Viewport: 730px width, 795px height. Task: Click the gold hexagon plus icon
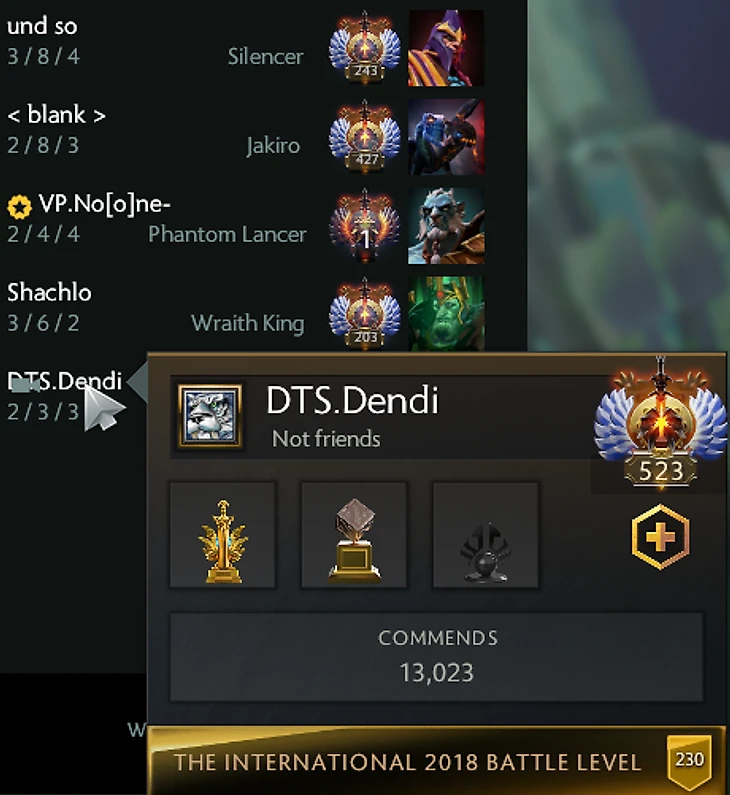(661, 536)
